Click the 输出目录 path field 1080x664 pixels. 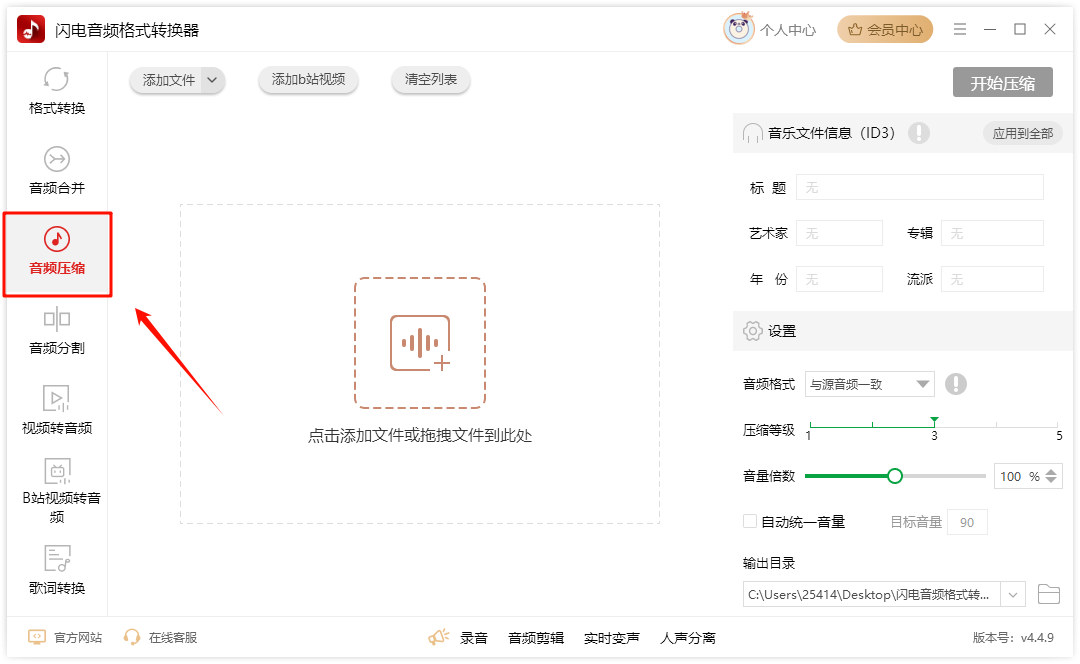click(x=871, y=594)
